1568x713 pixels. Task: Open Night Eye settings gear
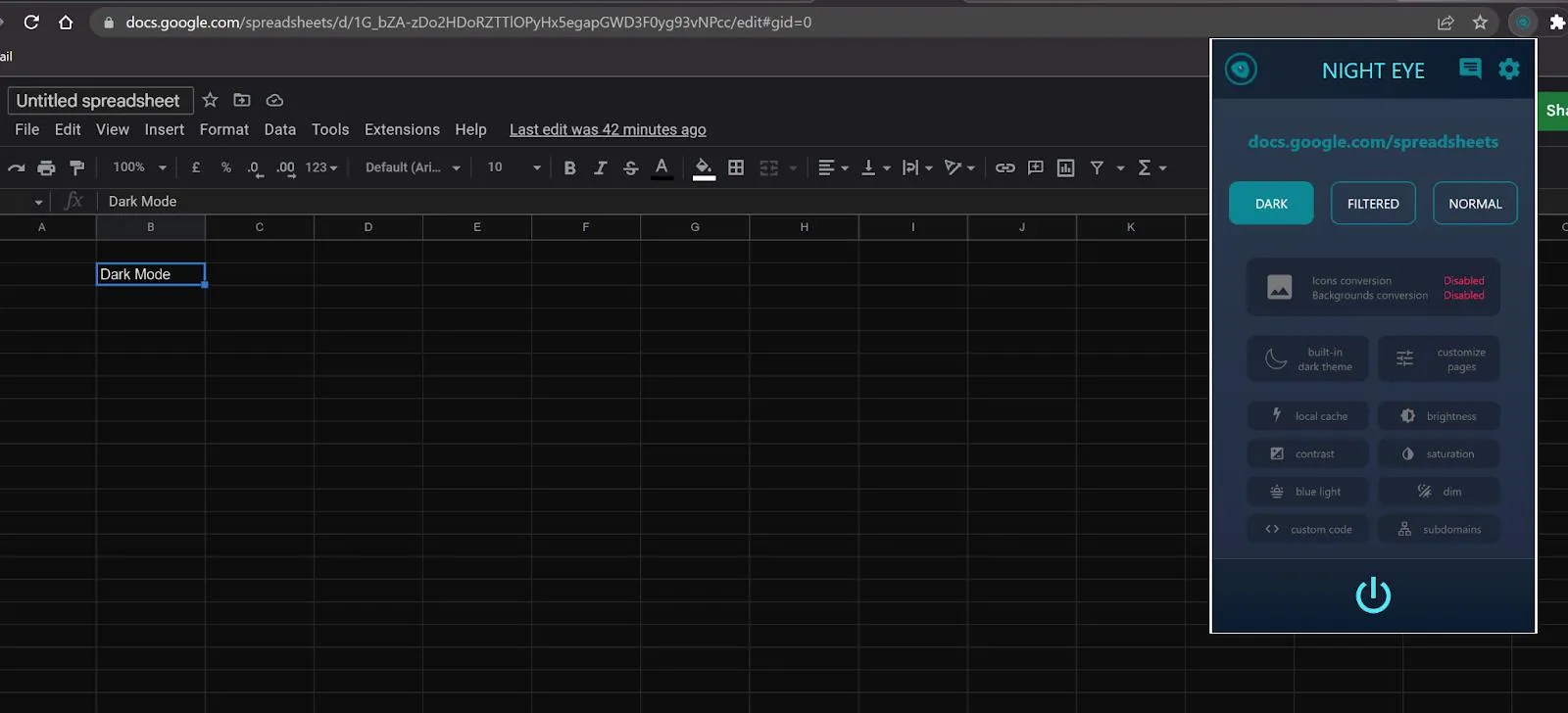tap(1509, 69)
